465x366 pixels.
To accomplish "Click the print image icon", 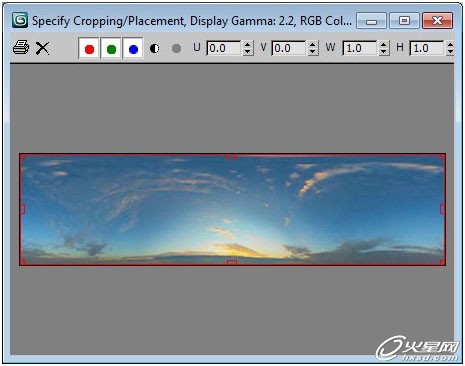I will click(x=21, y=48).
